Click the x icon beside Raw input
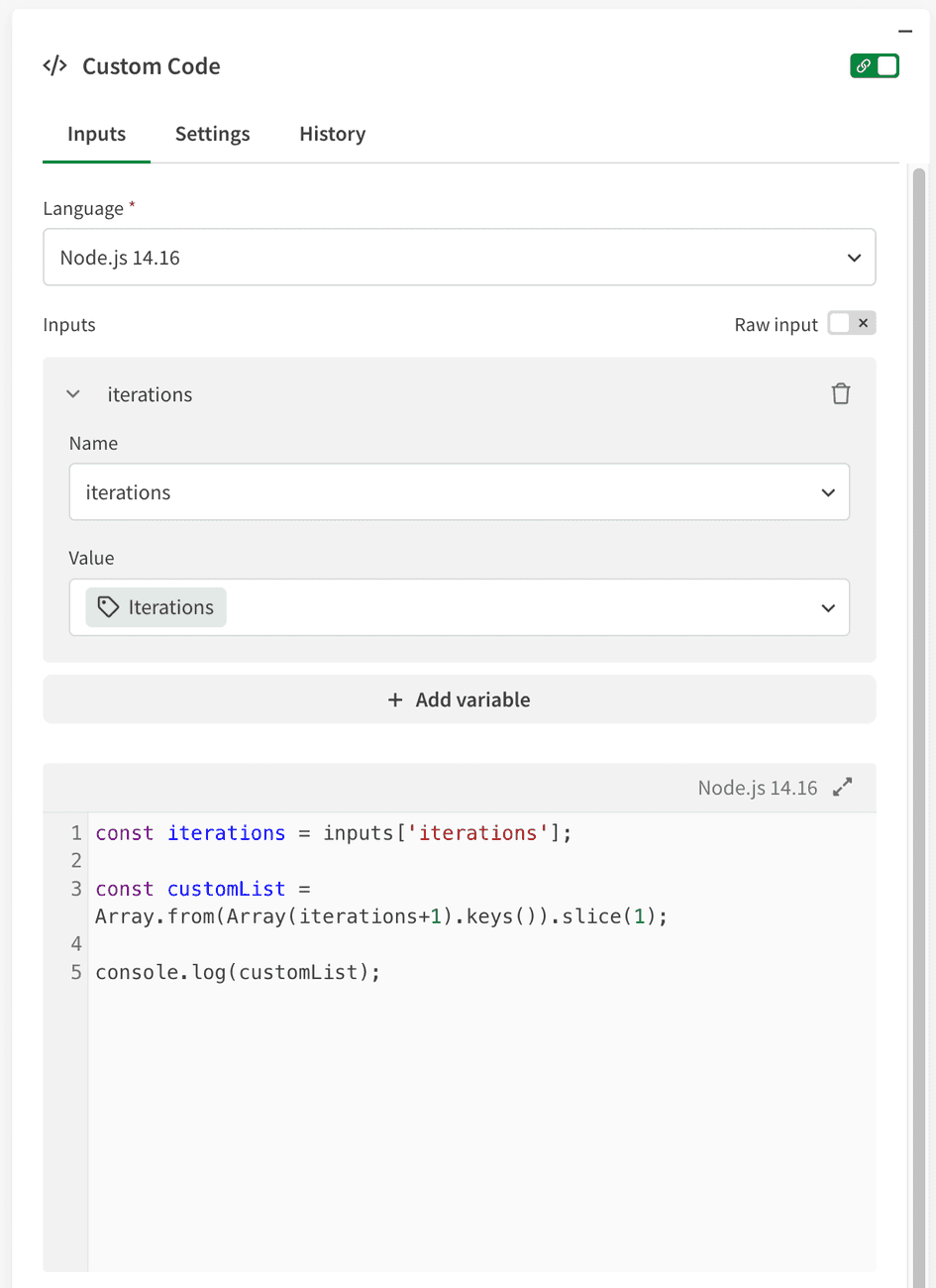The image size is (936, 1288). 864,324
